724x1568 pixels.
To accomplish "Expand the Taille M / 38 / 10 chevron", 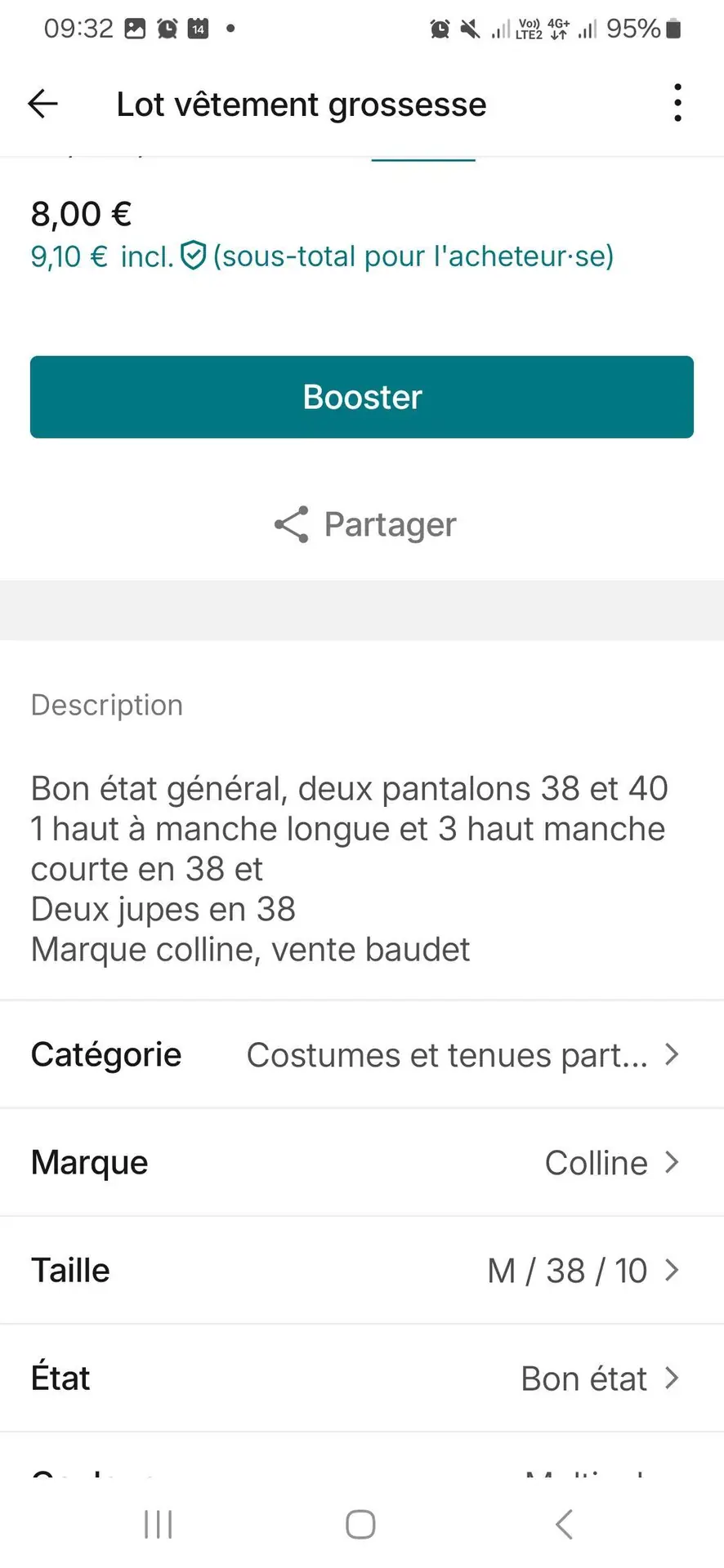I will coord(672,1270).
